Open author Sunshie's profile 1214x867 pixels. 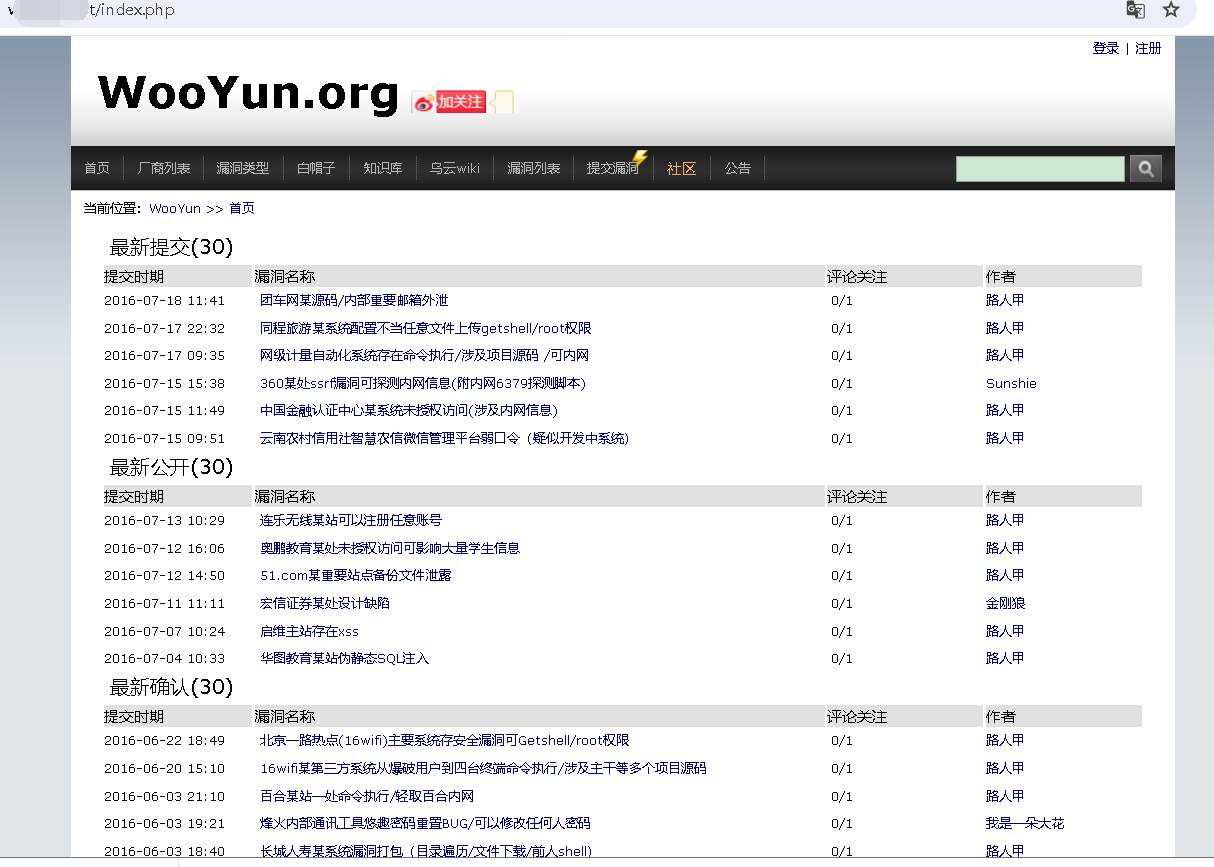pyautogui.click(x=1011, y=384)
